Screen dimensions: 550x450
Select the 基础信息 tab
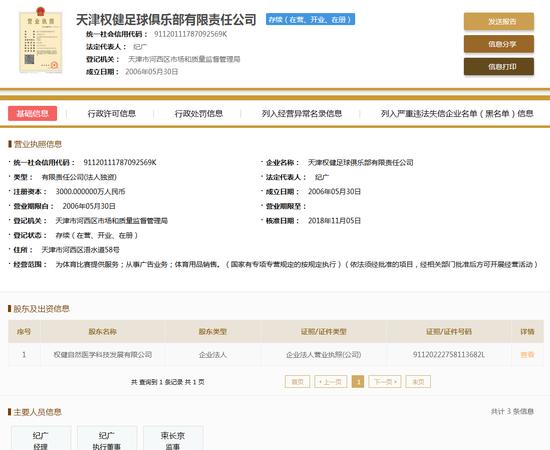tap(33, 113)
